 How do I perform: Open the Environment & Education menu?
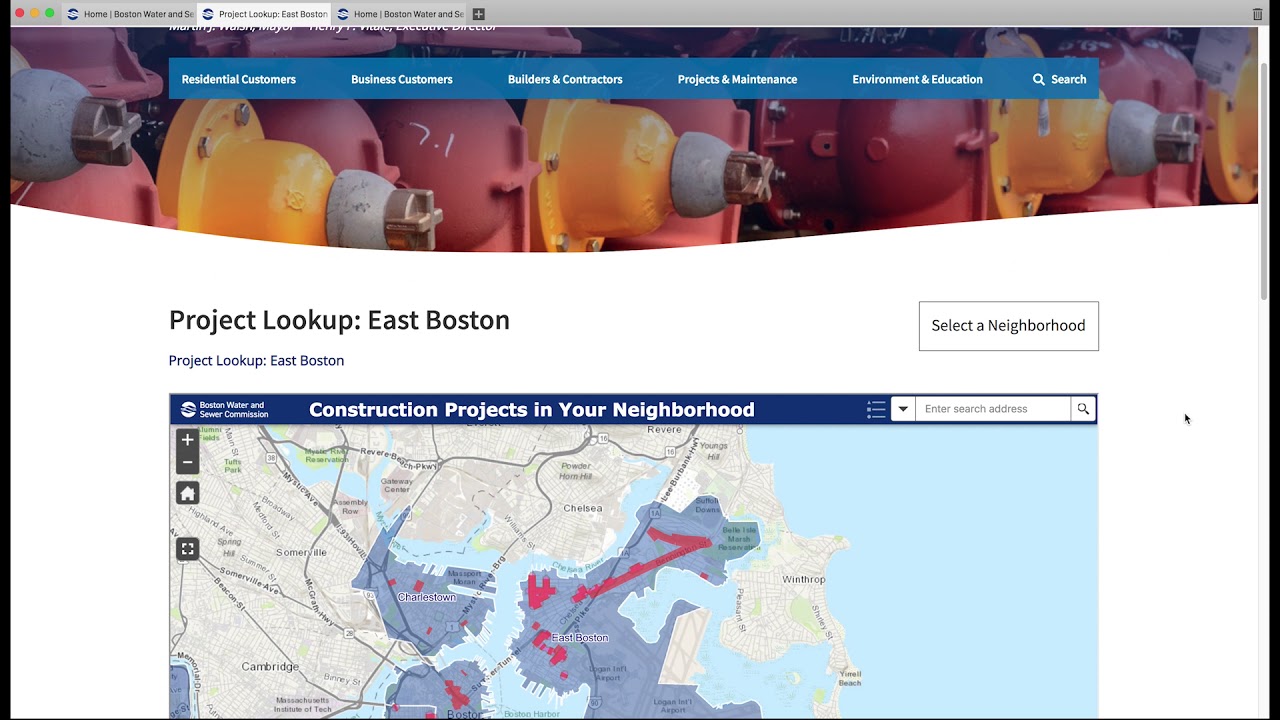pos(917,79)
